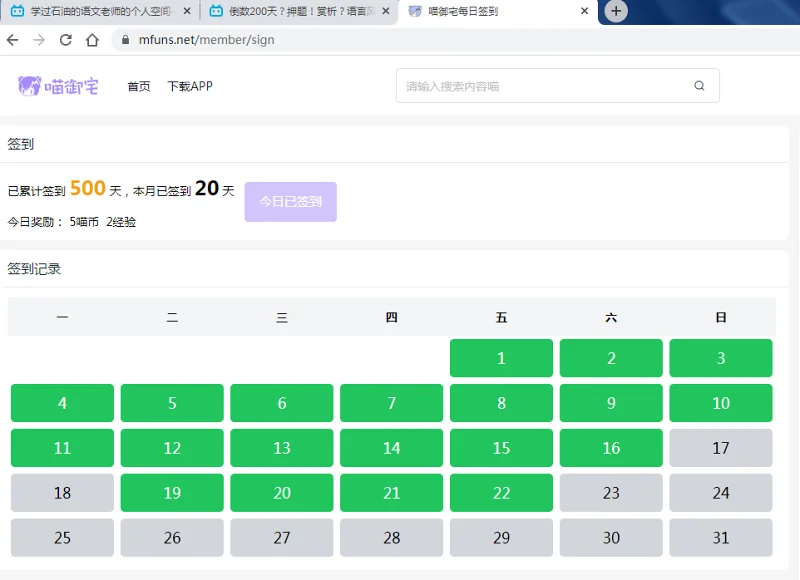Open a new tab with the plus icon

(x=616, y=11)
